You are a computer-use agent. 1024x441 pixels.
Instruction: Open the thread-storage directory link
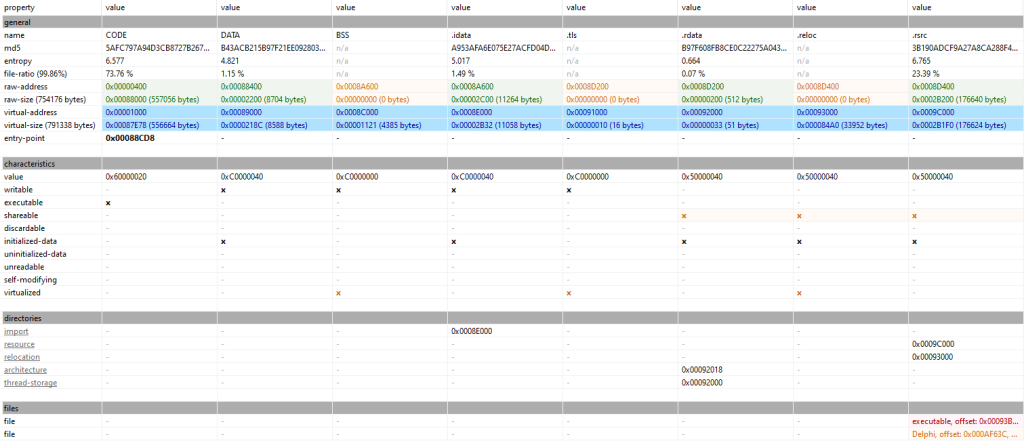[x=30, y=382]
